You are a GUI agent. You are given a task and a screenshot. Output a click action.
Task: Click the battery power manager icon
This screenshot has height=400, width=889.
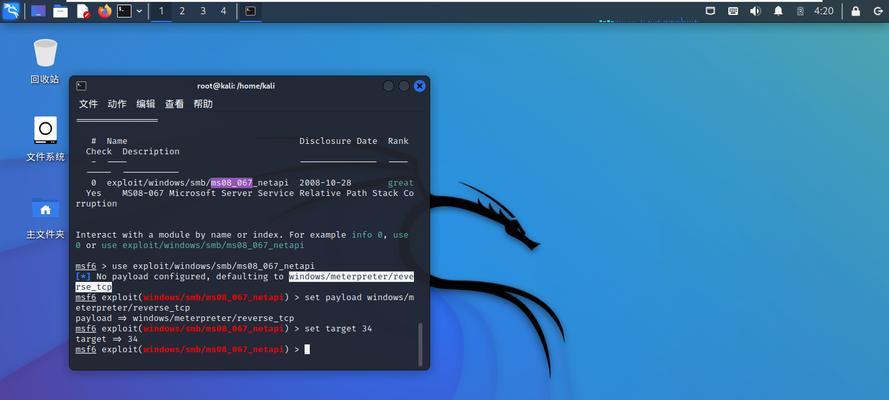[800, 11]
